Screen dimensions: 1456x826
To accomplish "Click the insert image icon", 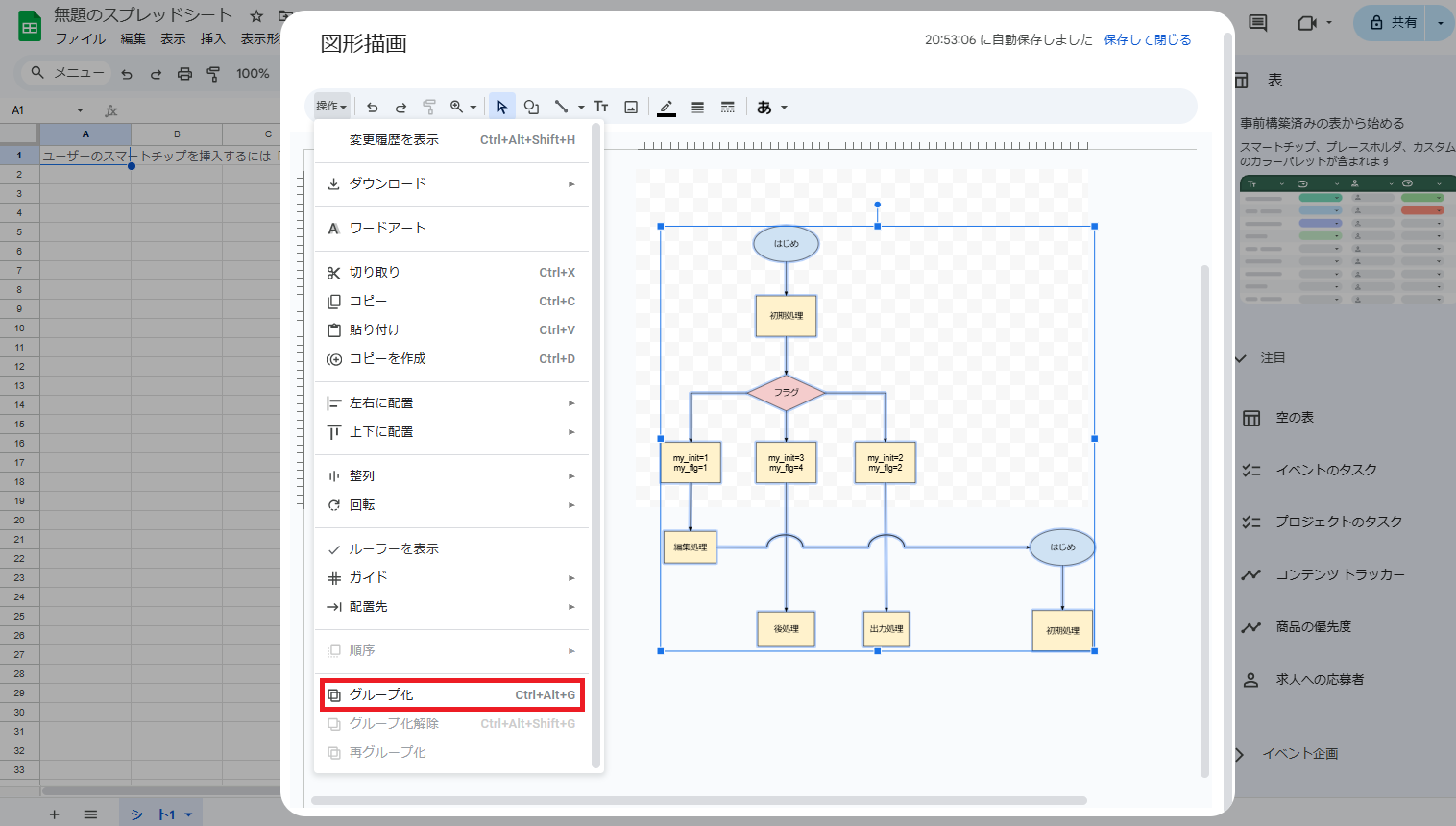I will point(631,108).
